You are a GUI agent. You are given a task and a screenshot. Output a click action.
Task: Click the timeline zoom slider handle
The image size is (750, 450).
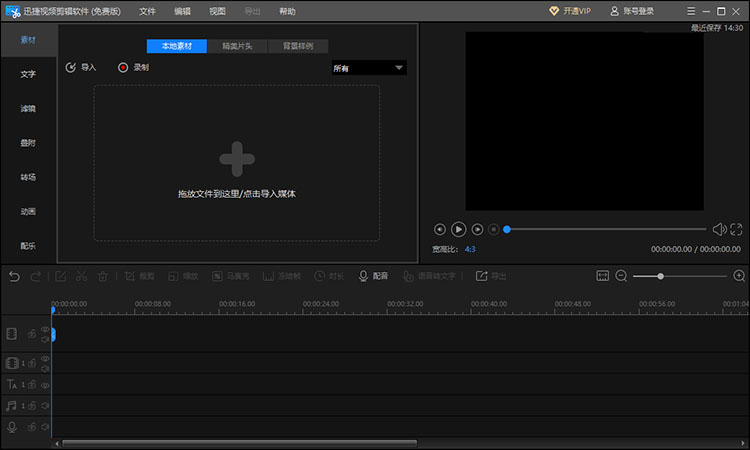click(x=660, y=276)
